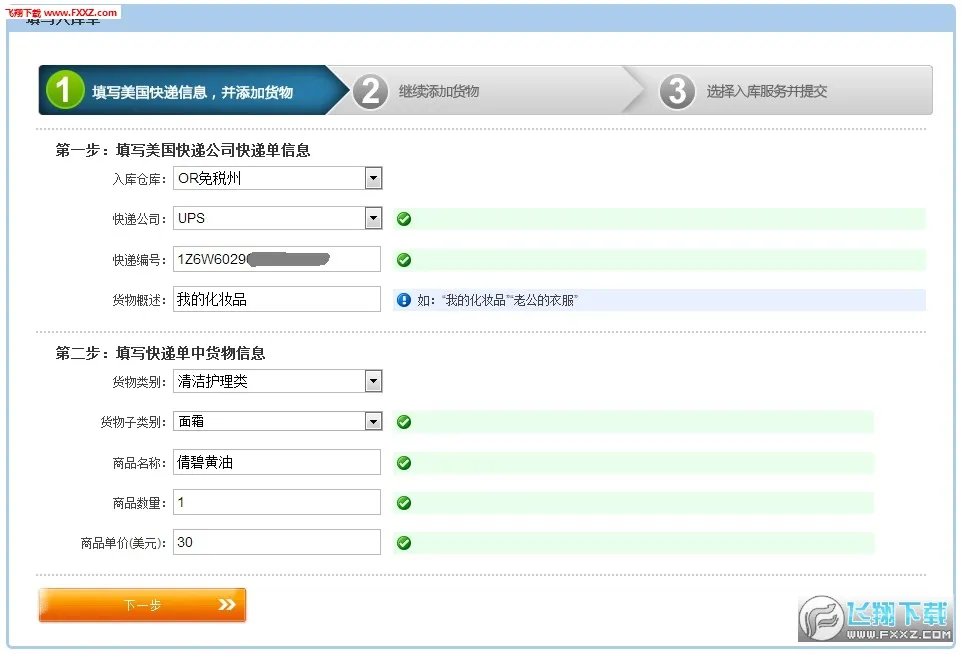Open the 货物类别 清洁护理类 dropdown
The width and height of the screenshot is (964, 654).
277,381
